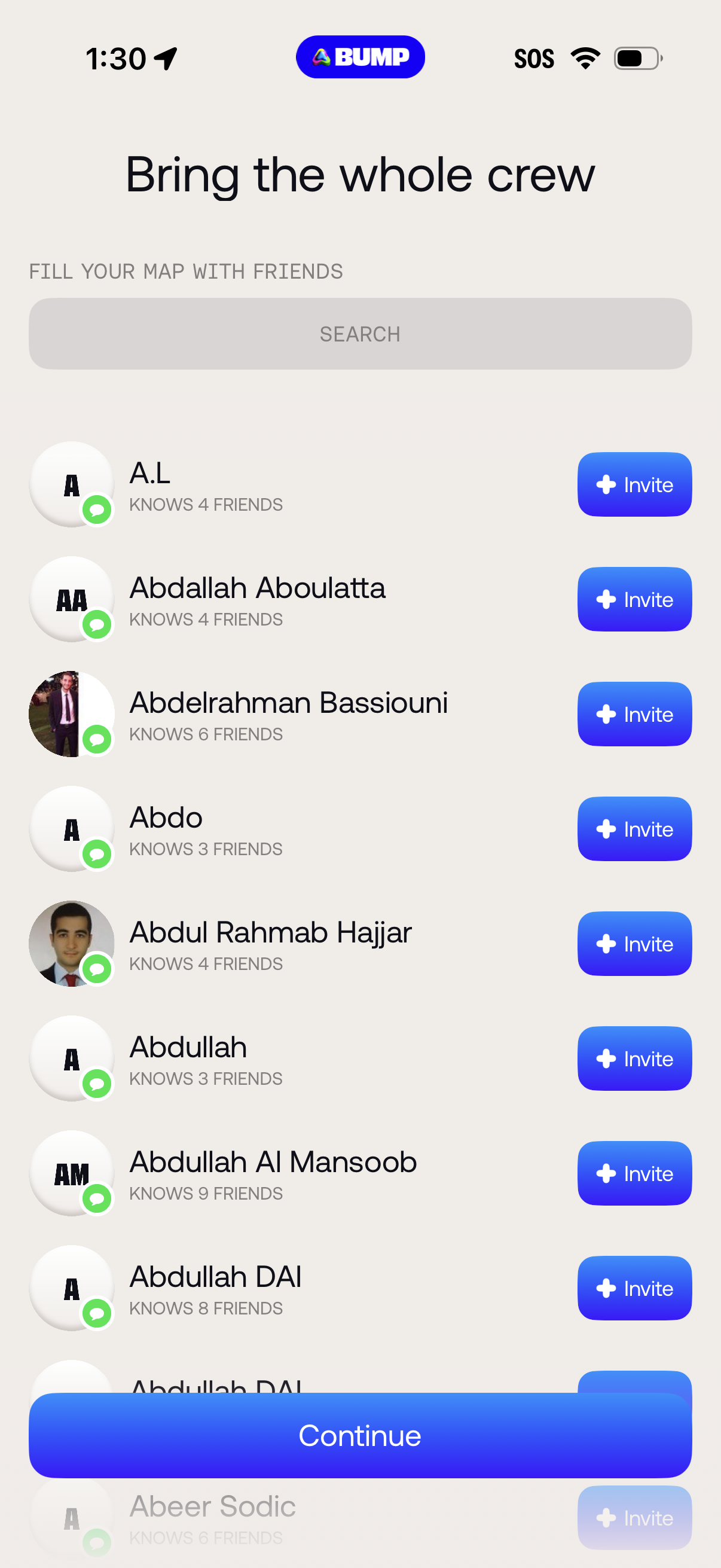Tap the plus icon on Abdullah's Invite button
This screenshot has width=721, height=1568.
[x=605, y=1058]
